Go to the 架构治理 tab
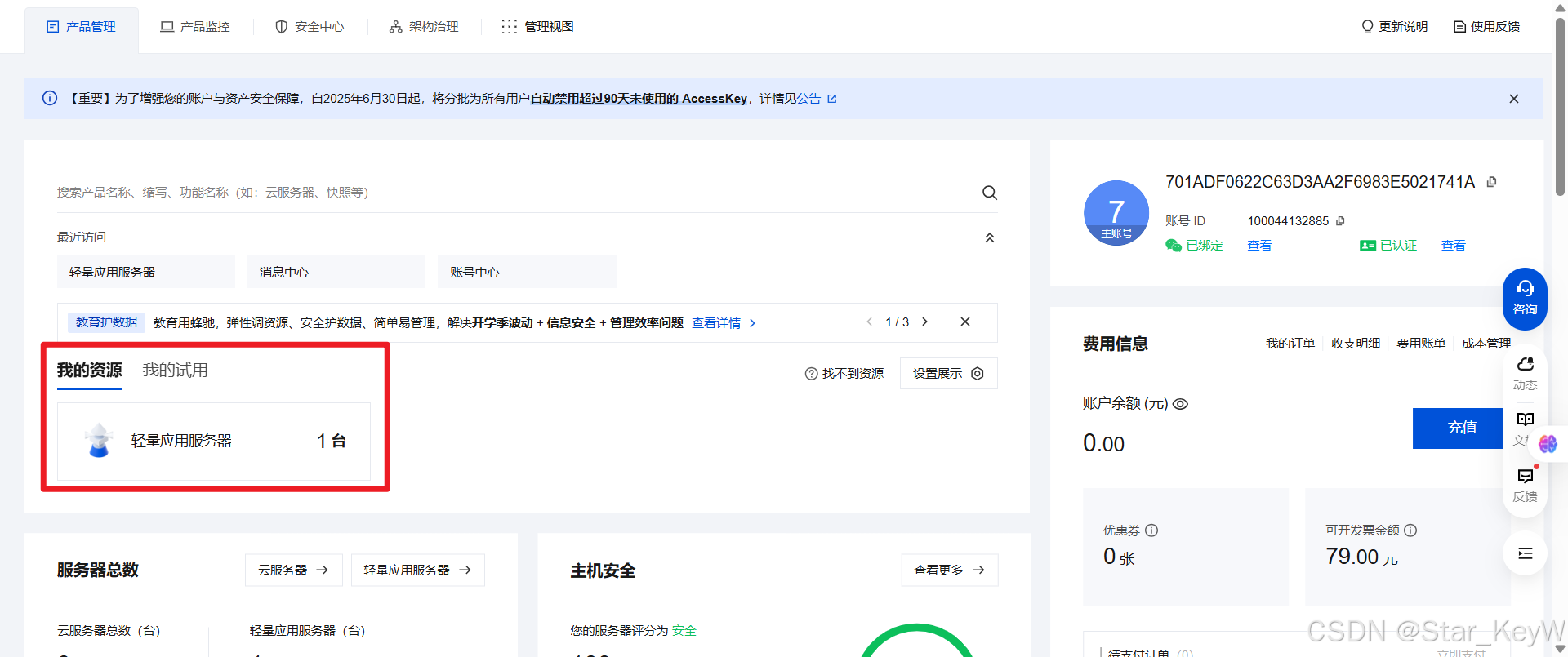Screen dimensions: 1568x657 (x=424, y=27)
